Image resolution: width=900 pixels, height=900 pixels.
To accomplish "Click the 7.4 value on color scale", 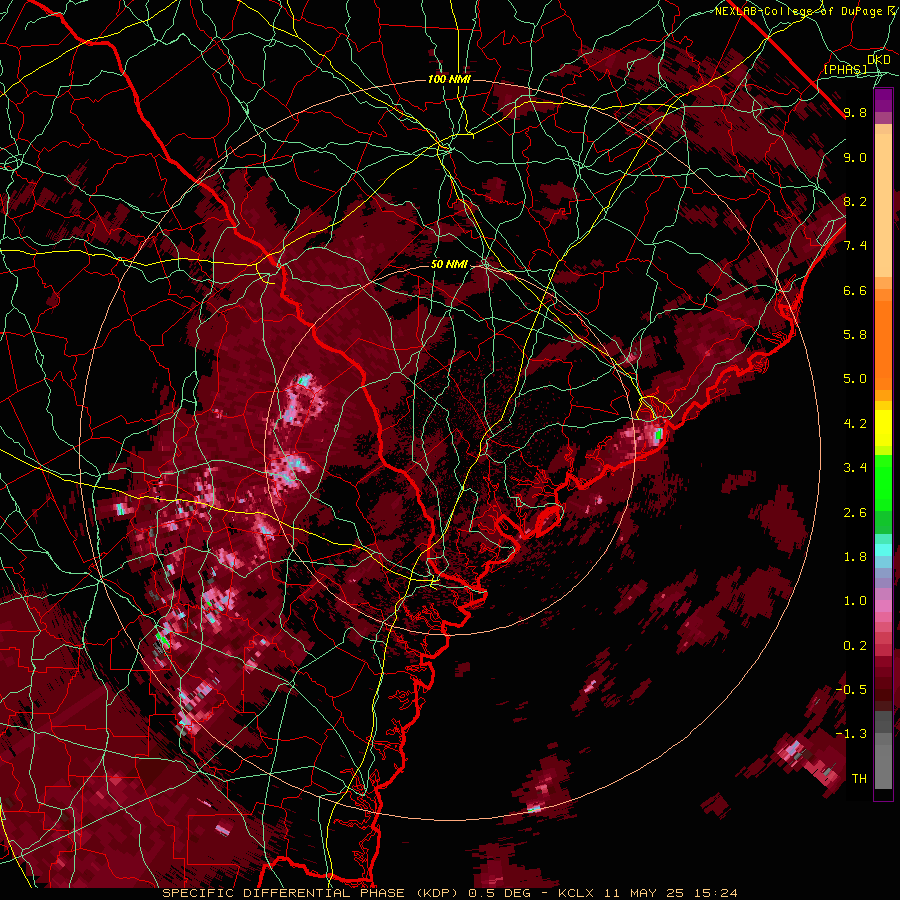I will 855,246.
